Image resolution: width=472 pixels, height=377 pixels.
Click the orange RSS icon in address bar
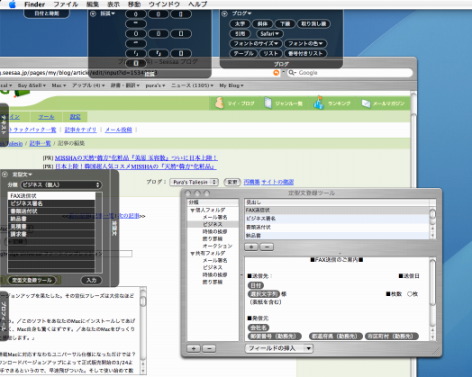[x=276, y=73]
